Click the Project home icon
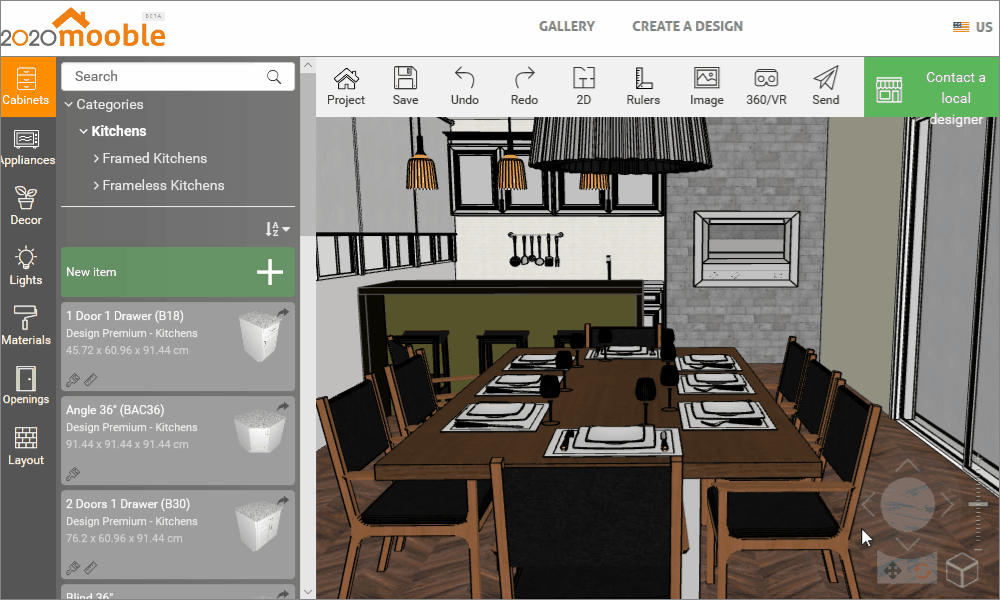 (x=346, y=87)
